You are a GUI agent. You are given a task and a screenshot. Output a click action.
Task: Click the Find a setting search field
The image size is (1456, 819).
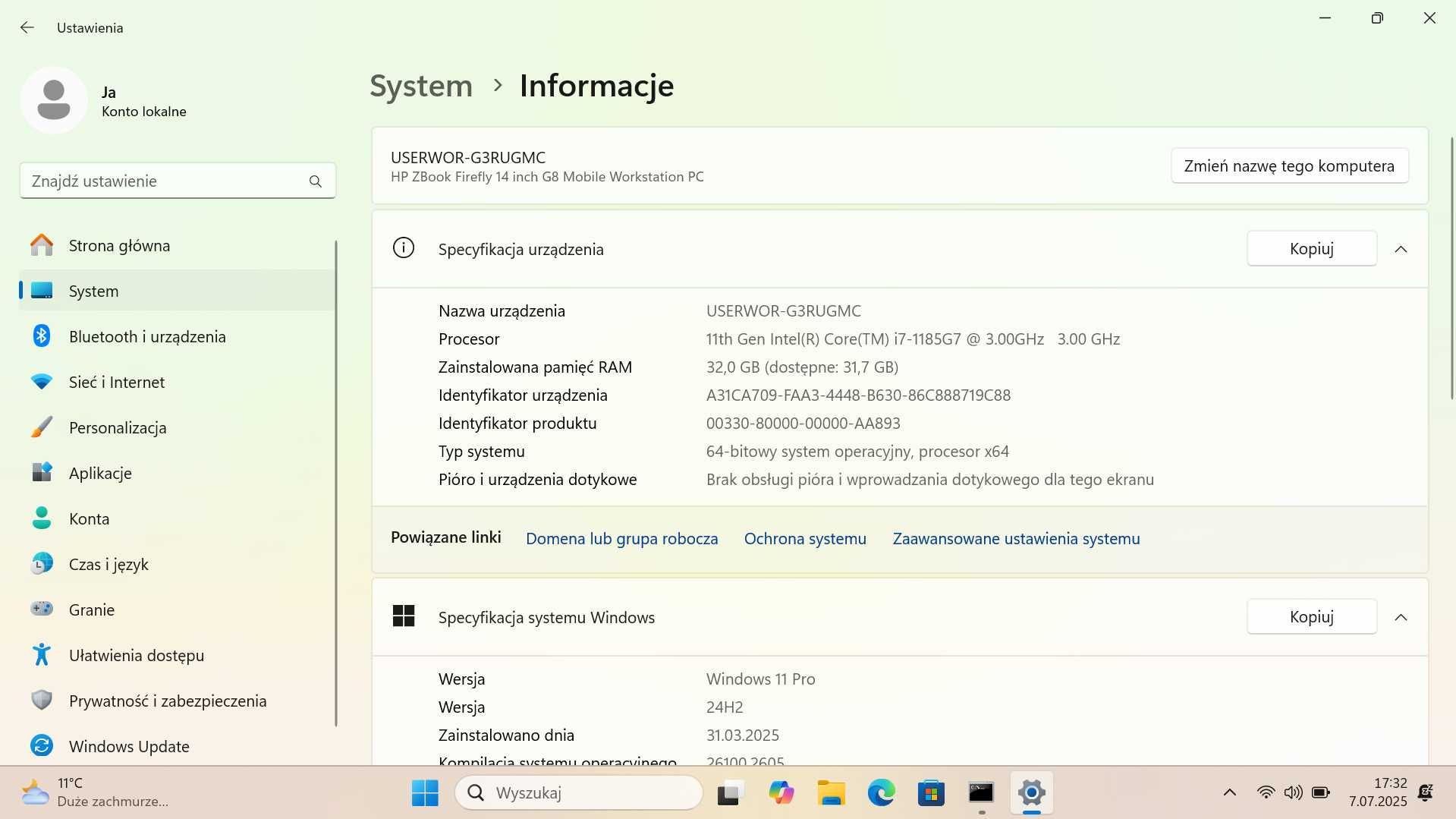click(x=178, y=181)
